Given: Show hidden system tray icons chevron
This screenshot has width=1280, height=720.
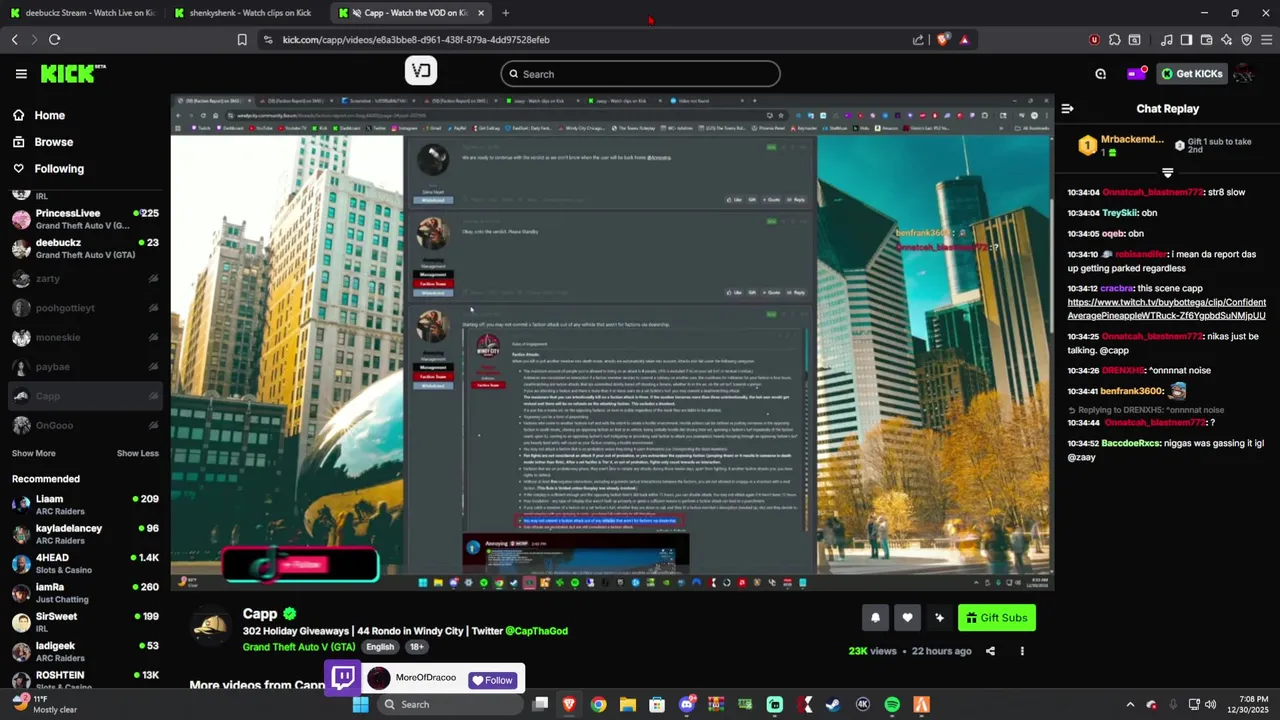Looking at the screenshot, I should click(x=1130, y=704).
